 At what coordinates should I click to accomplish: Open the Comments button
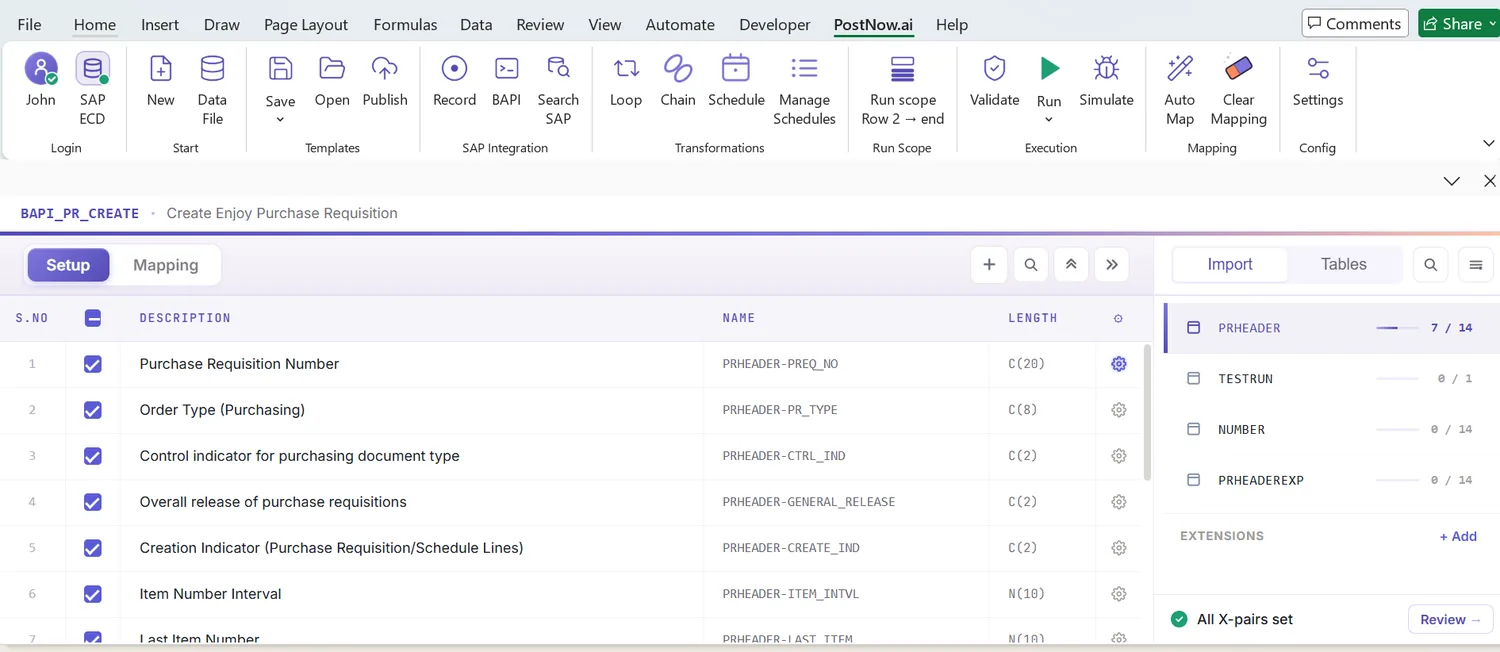pyautogui.click(x=1355, y=24)
